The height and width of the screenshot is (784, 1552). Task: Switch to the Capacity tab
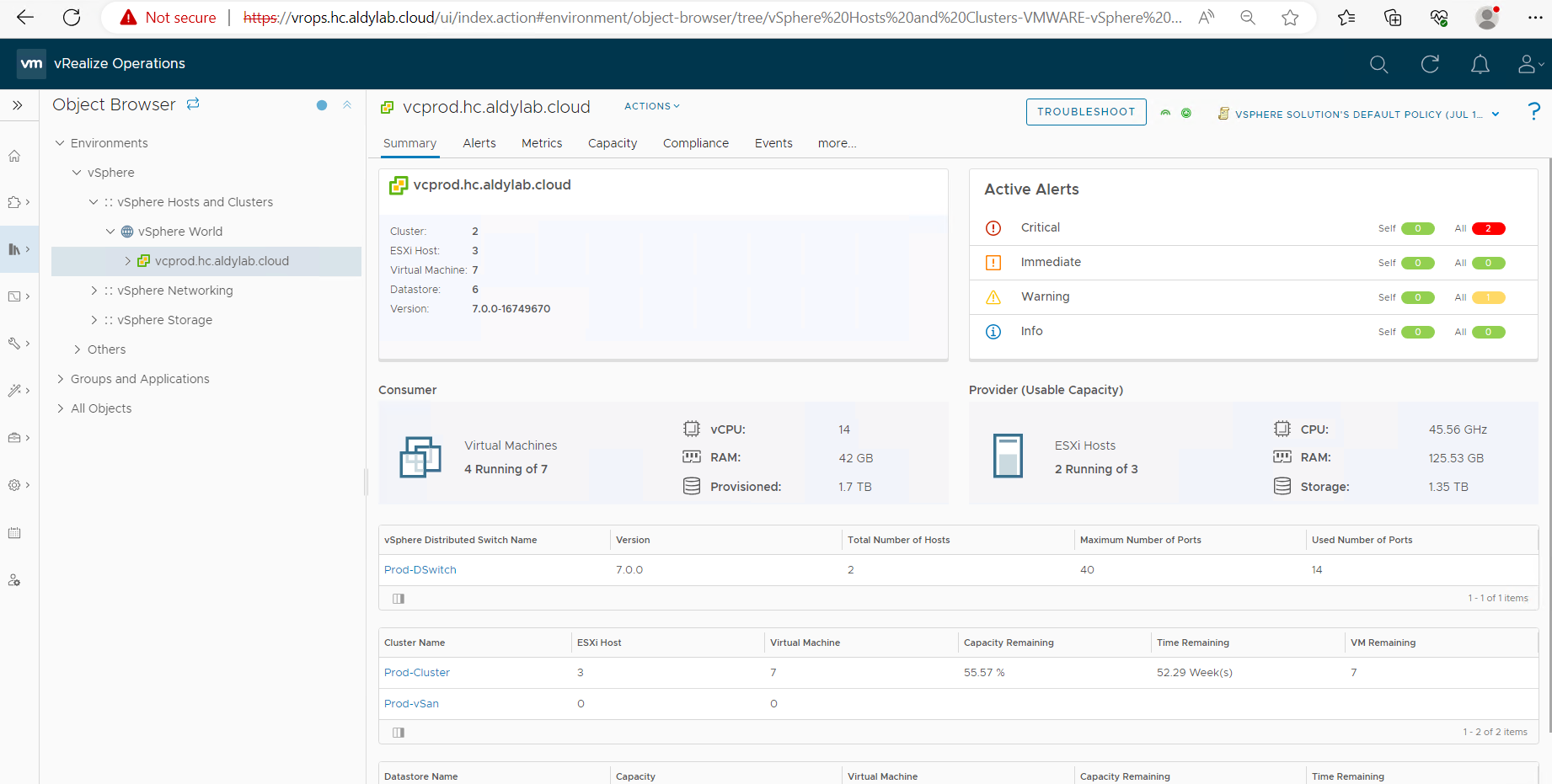point(612,143)
